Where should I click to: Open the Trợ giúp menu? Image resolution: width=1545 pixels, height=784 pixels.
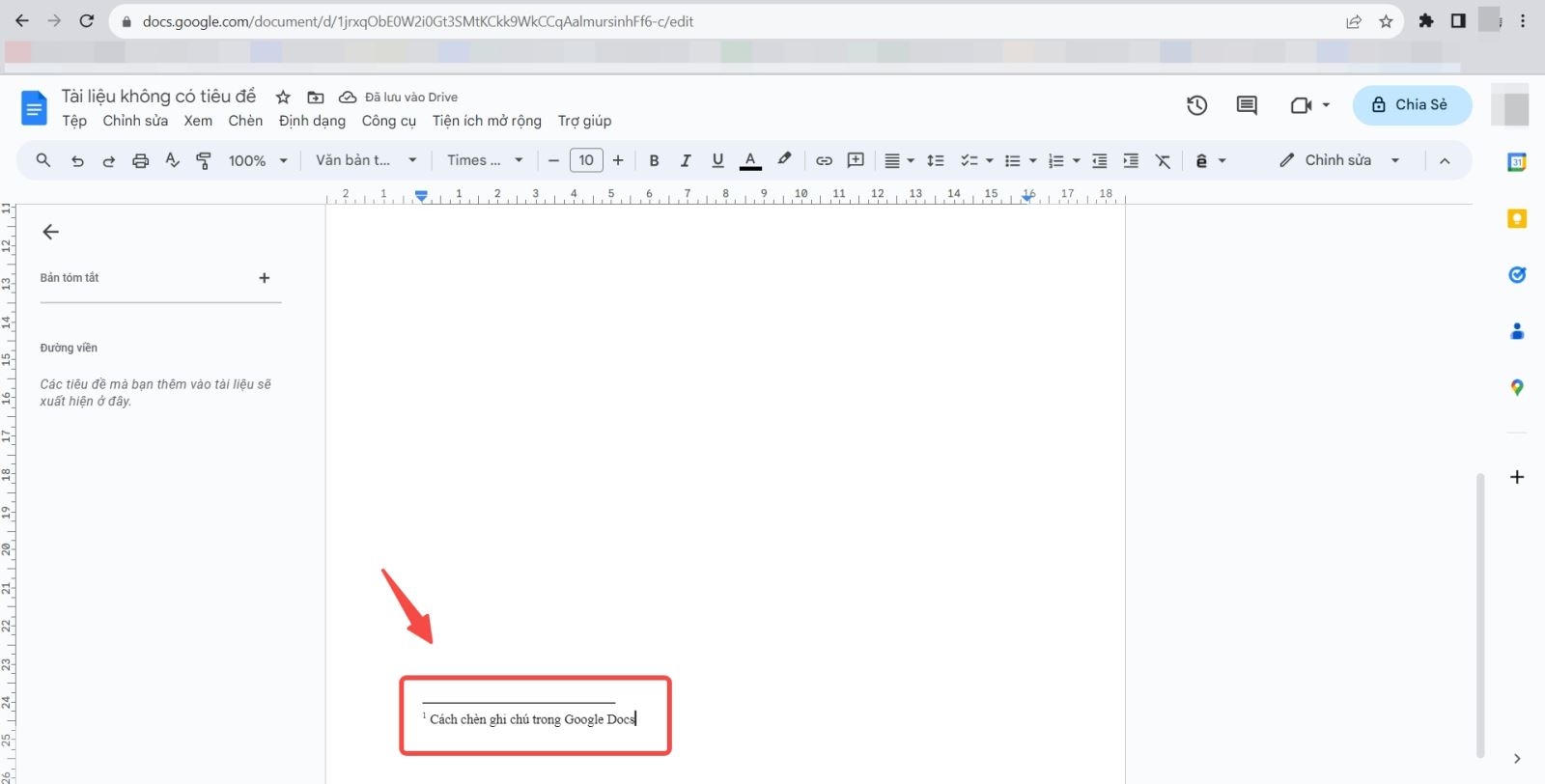pos(584,121)
